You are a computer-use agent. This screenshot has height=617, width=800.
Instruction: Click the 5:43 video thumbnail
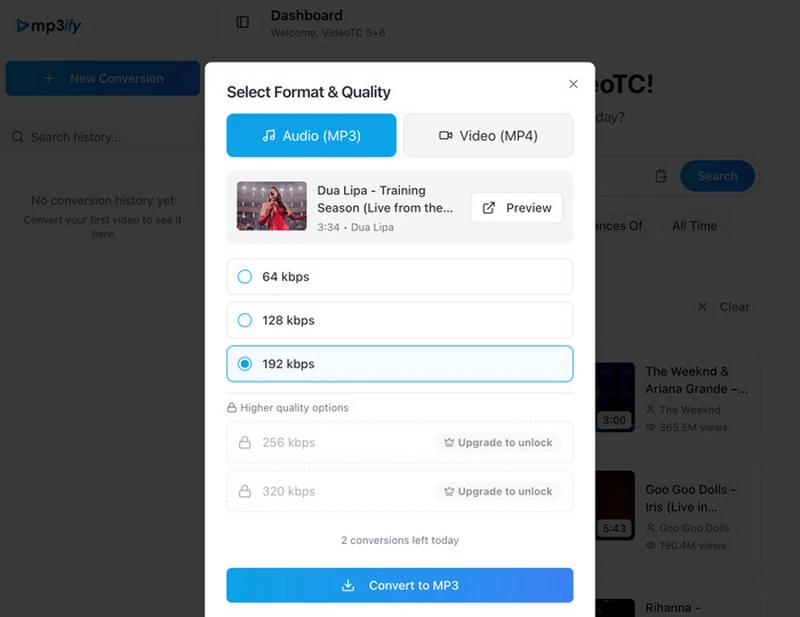[615, 505]
